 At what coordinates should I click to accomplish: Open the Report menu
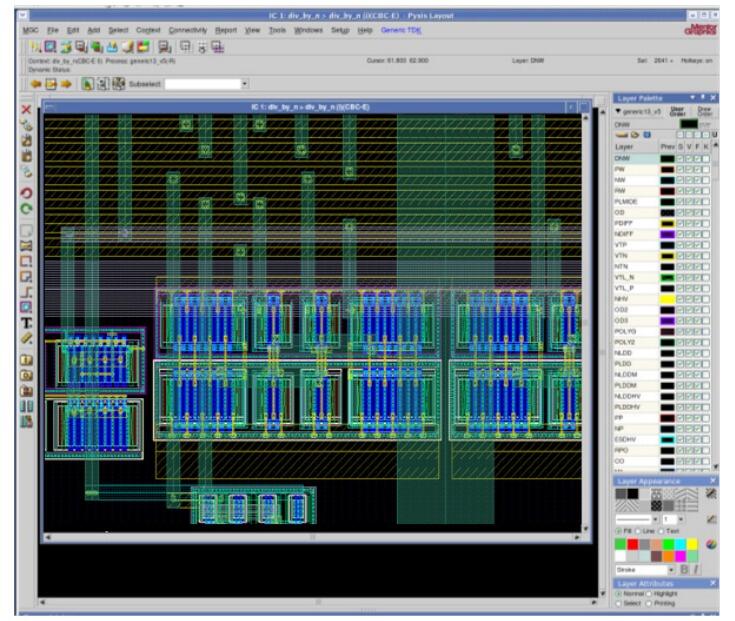(226, 31)
